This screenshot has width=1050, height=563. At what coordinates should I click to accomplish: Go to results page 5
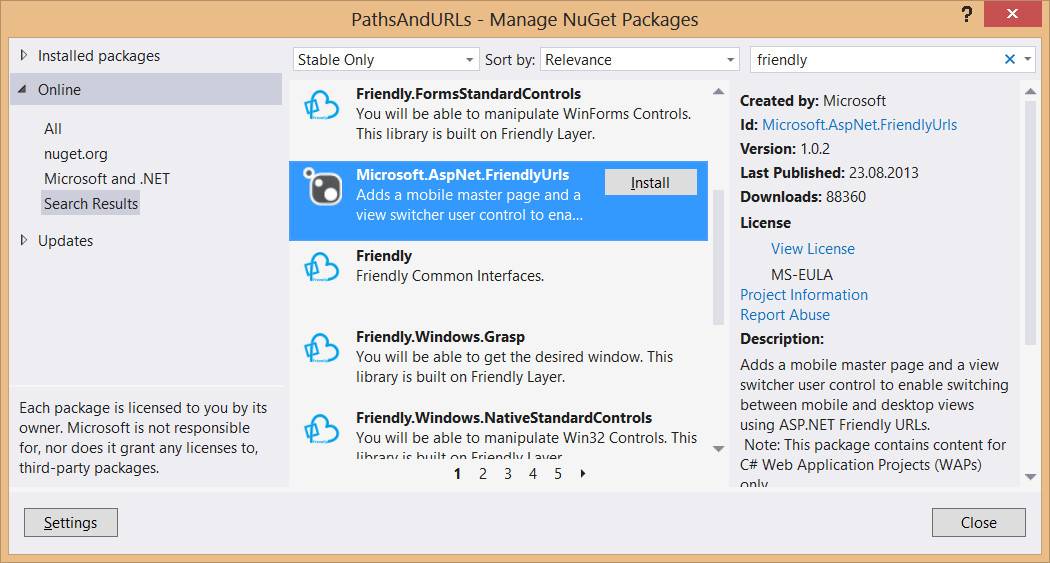[558, 473]
